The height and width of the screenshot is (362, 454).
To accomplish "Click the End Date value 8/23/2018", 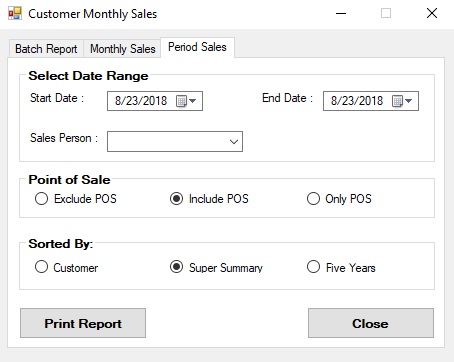I will tap(357, 101).
